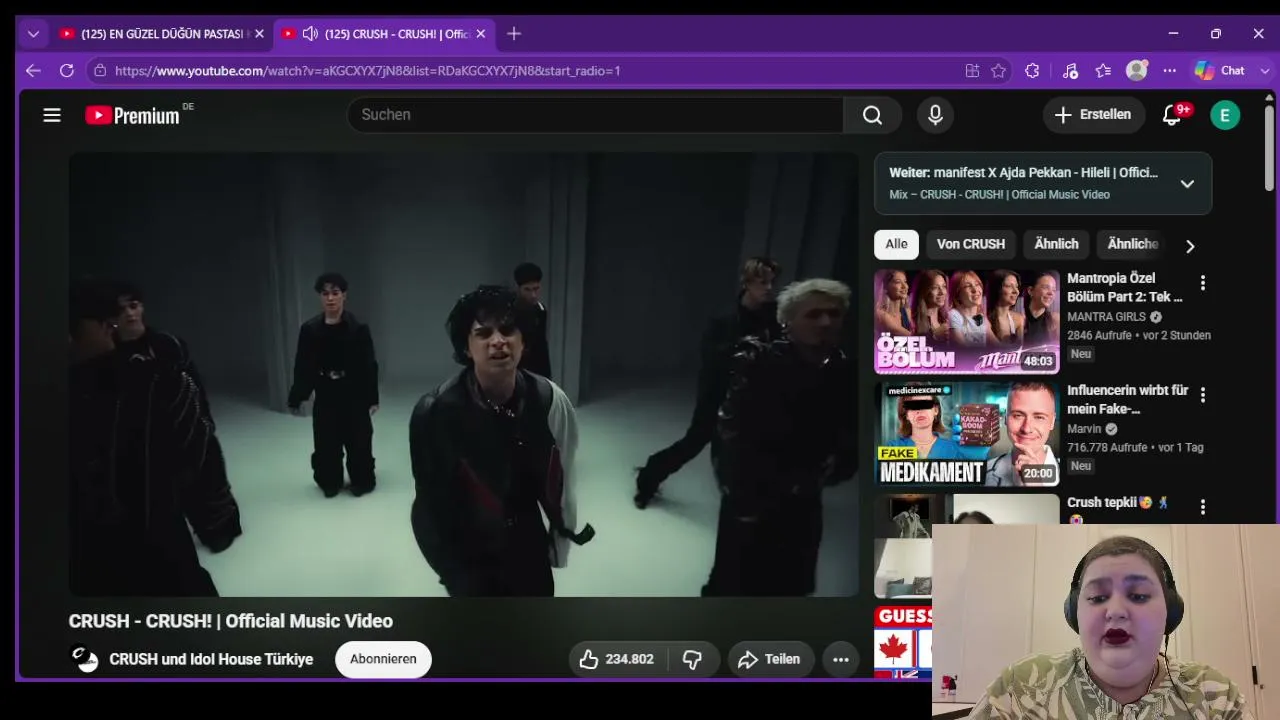The width and height of the screenshot is (1280, 720).
Task: Focus the browser address bar URL
Action: click(367, 71)
